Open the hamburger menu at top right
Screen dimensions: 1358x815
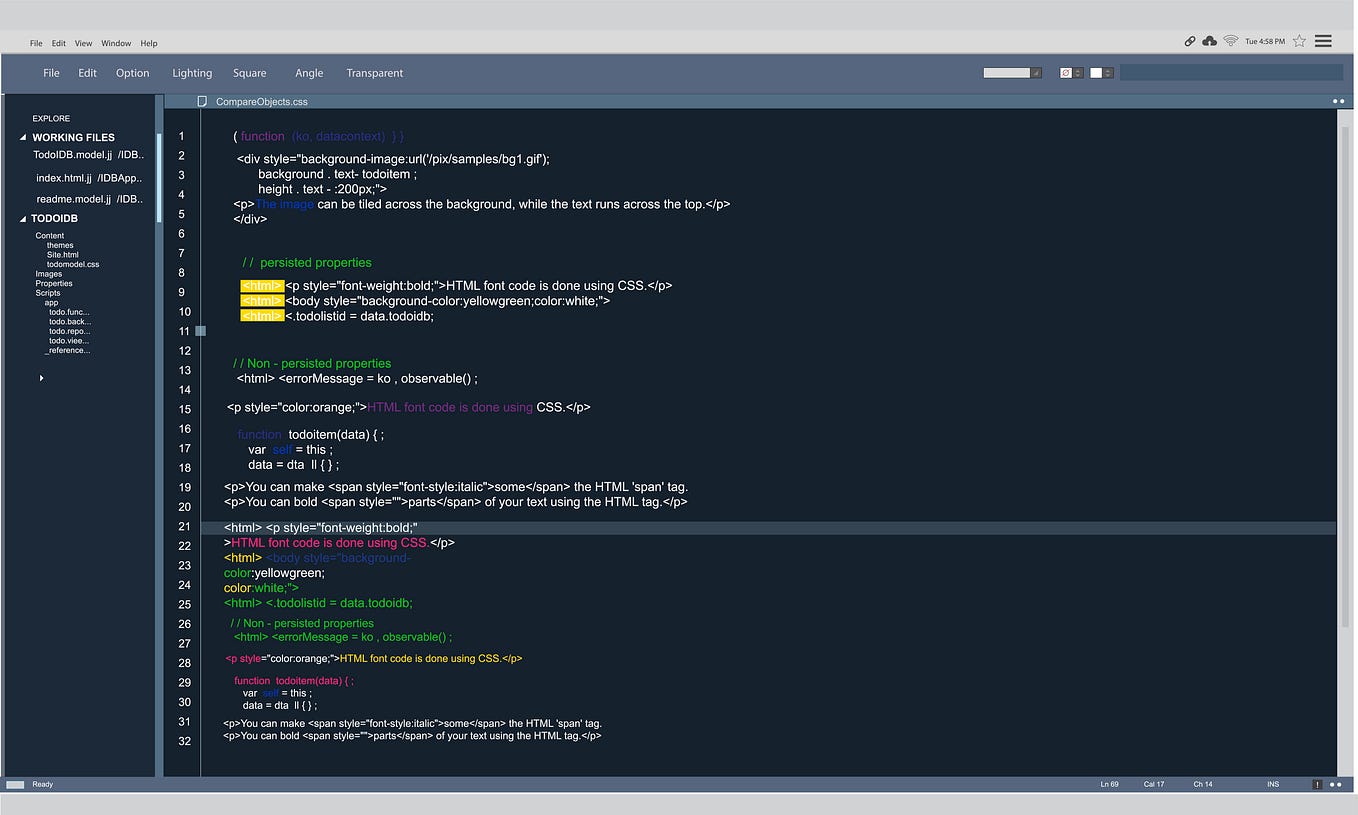click(1323, 40)
